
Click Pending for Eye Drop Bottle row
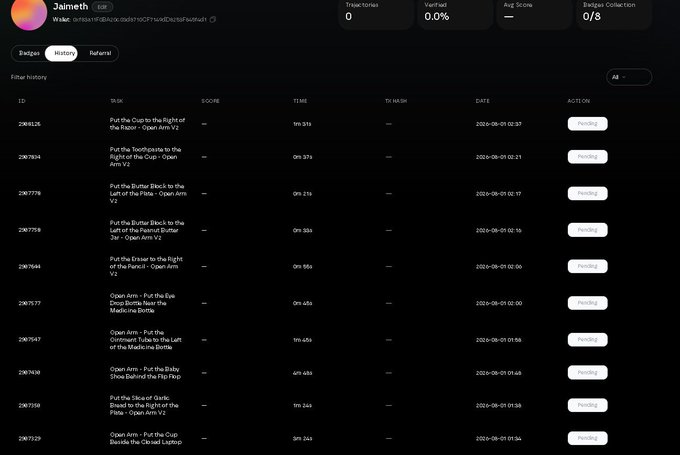587,303
